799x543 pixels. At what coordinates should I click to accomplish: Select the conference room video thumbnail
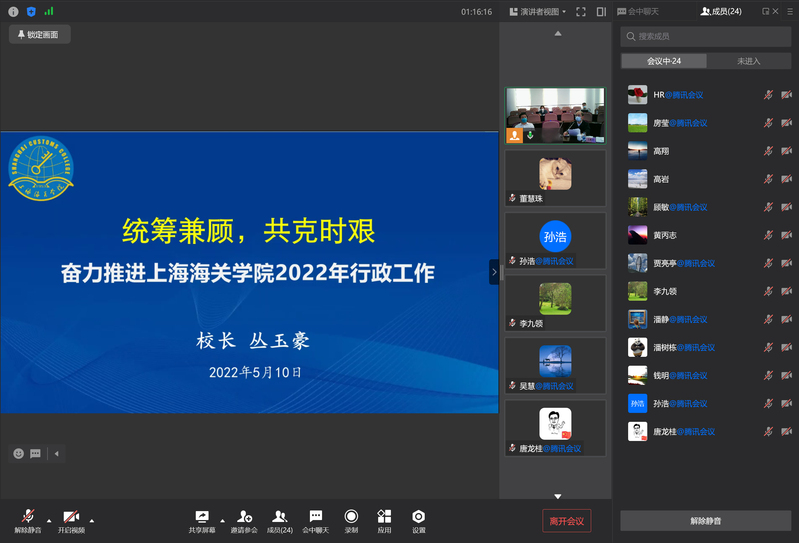555,115
